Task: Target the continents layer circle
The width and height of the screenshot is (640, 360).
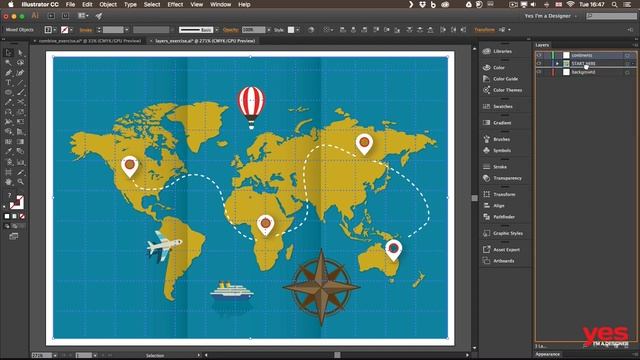Action: 627,55
